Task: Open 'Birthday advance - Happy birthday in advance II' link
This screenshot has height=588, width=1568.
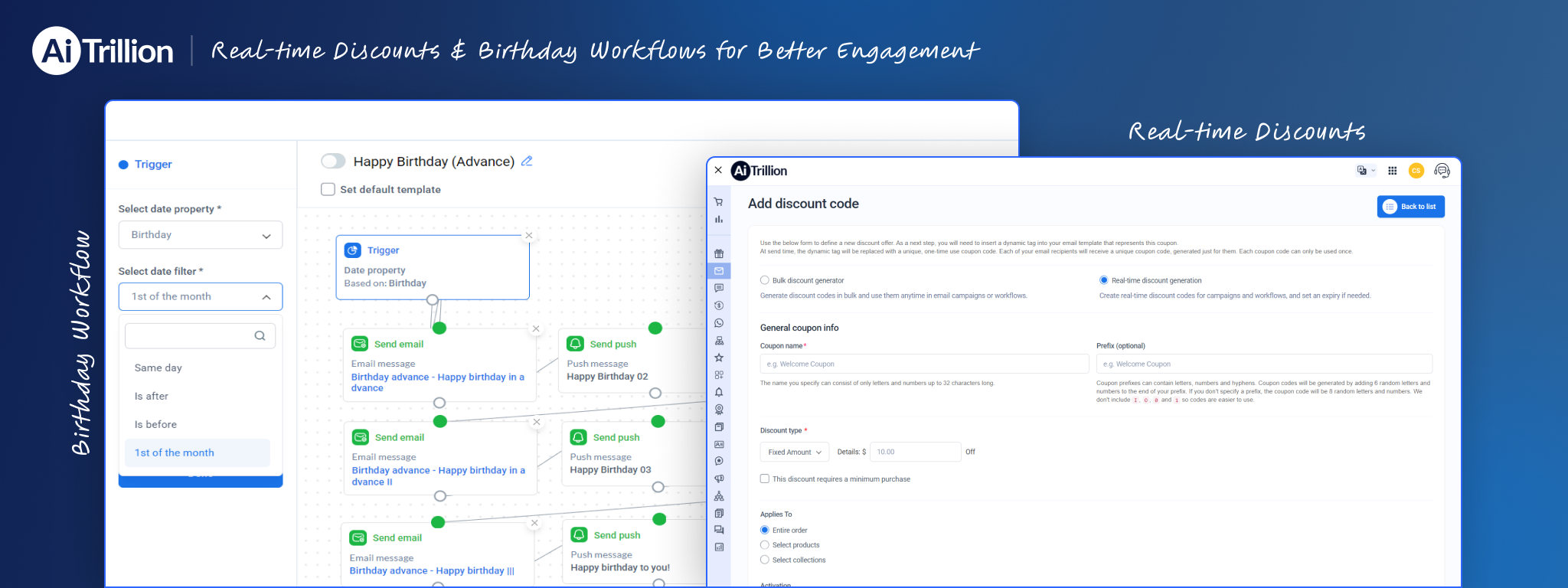Action: 439,475
